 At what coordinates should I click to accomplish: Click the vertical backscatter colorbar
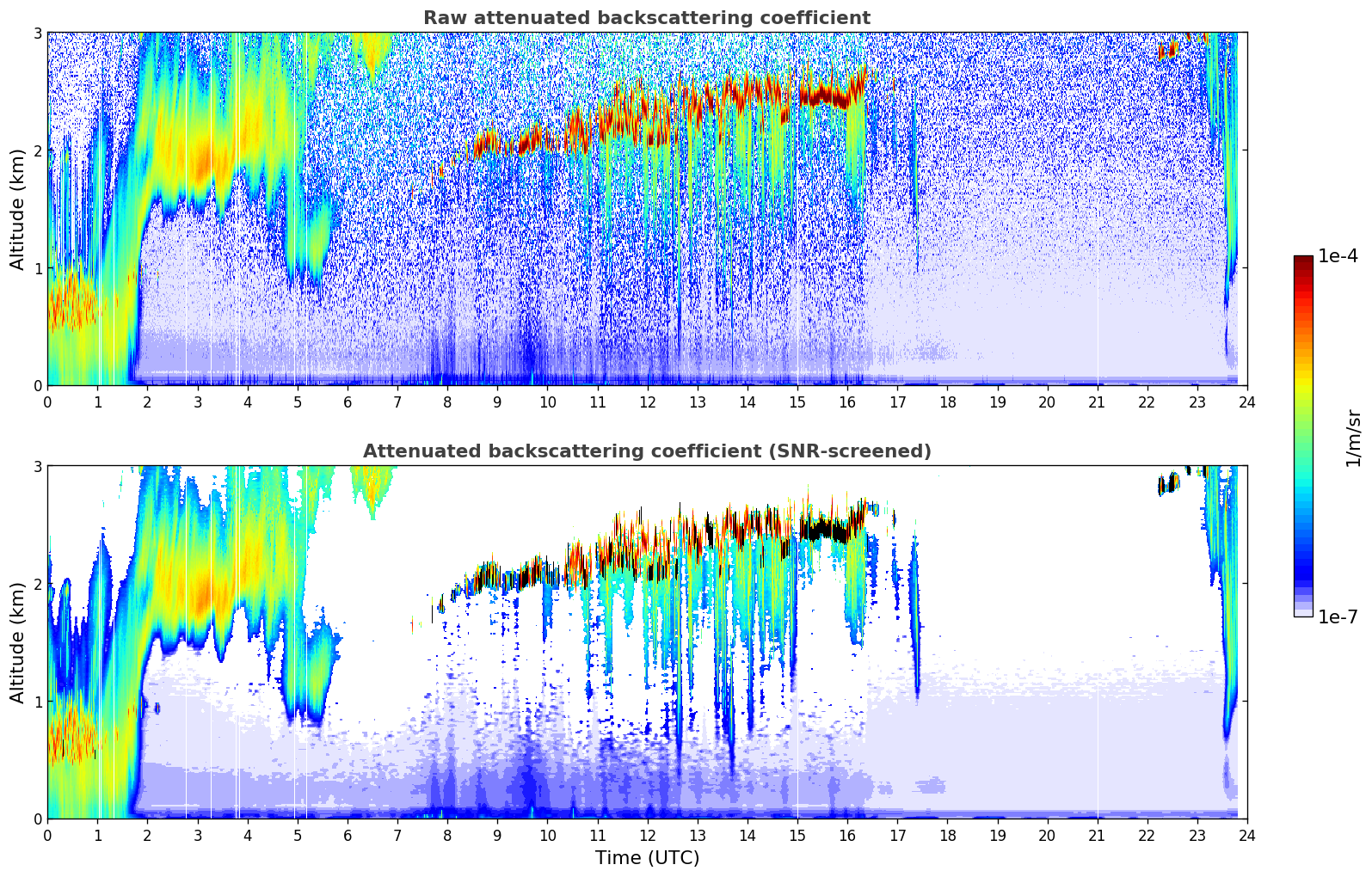(1303, 436)
